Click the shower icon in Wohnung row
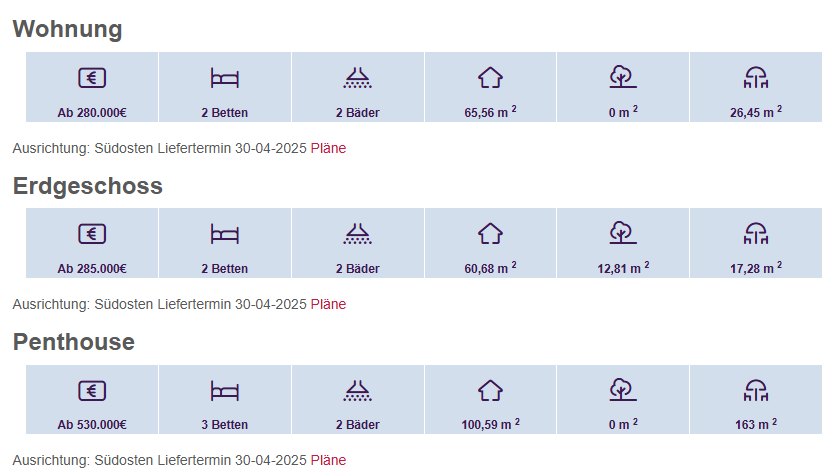This screenshot has width=832, height=475. [357, 78]
